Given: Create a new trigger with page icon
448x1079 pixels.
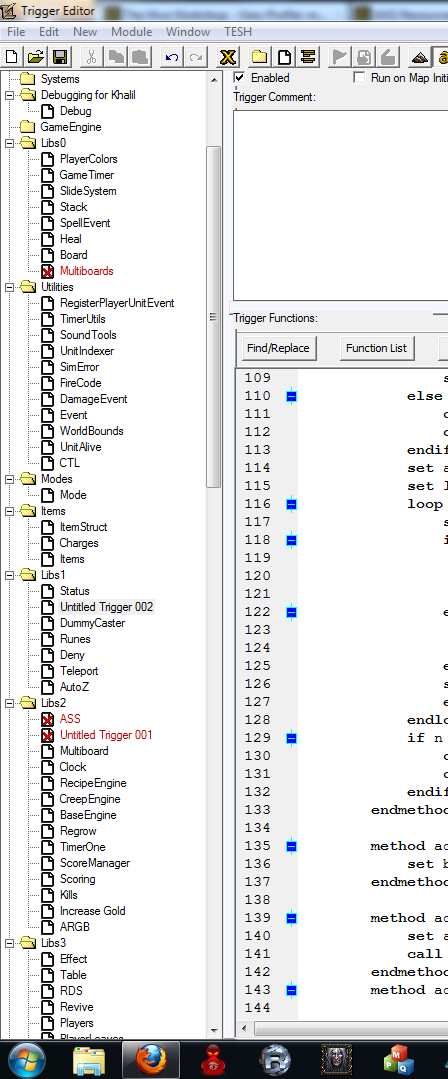Looking at the screenshot, I should pos(284,56).
